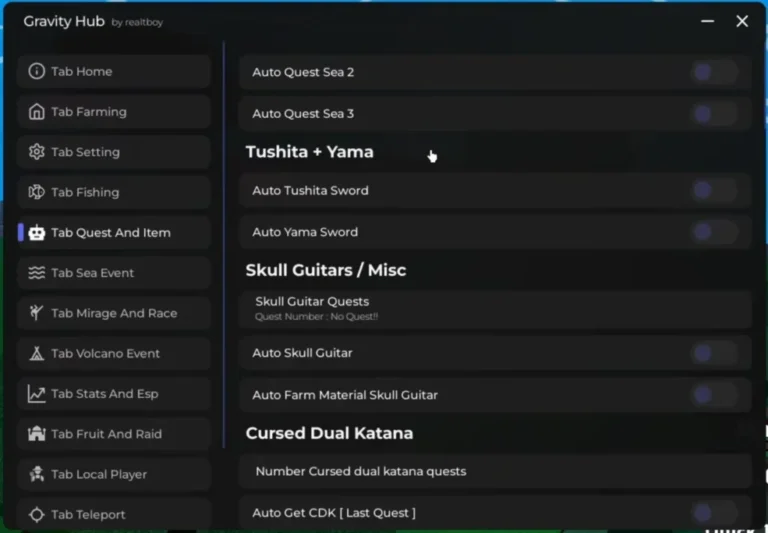Viewport: 768px width, 533px height.
Task: Click the fish icon for Tab Fishing
Action: coord(36,192)
